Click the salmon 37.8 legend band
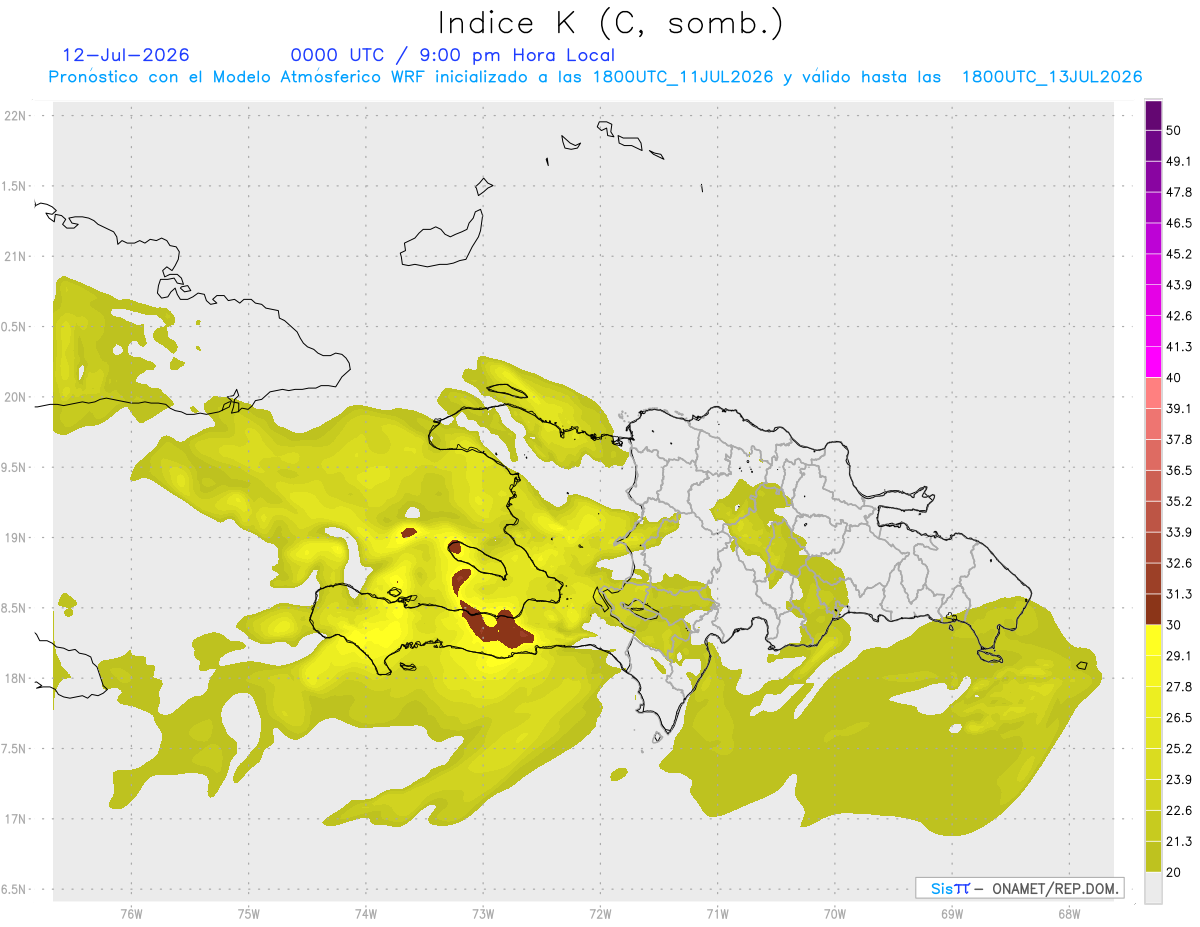 click(1153, 424)
